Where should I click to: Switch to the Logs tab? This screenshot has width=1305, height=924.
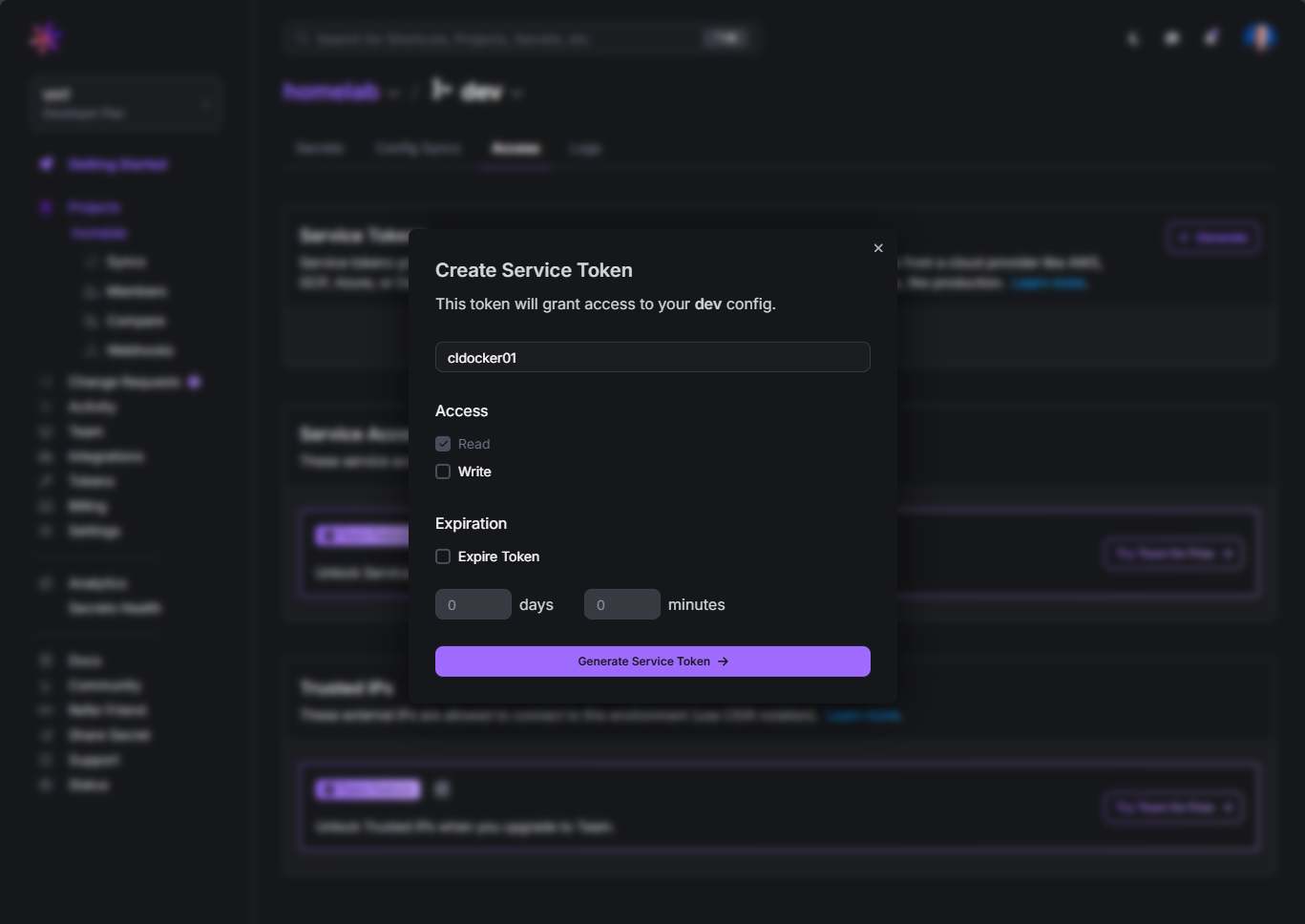point(585,149)
